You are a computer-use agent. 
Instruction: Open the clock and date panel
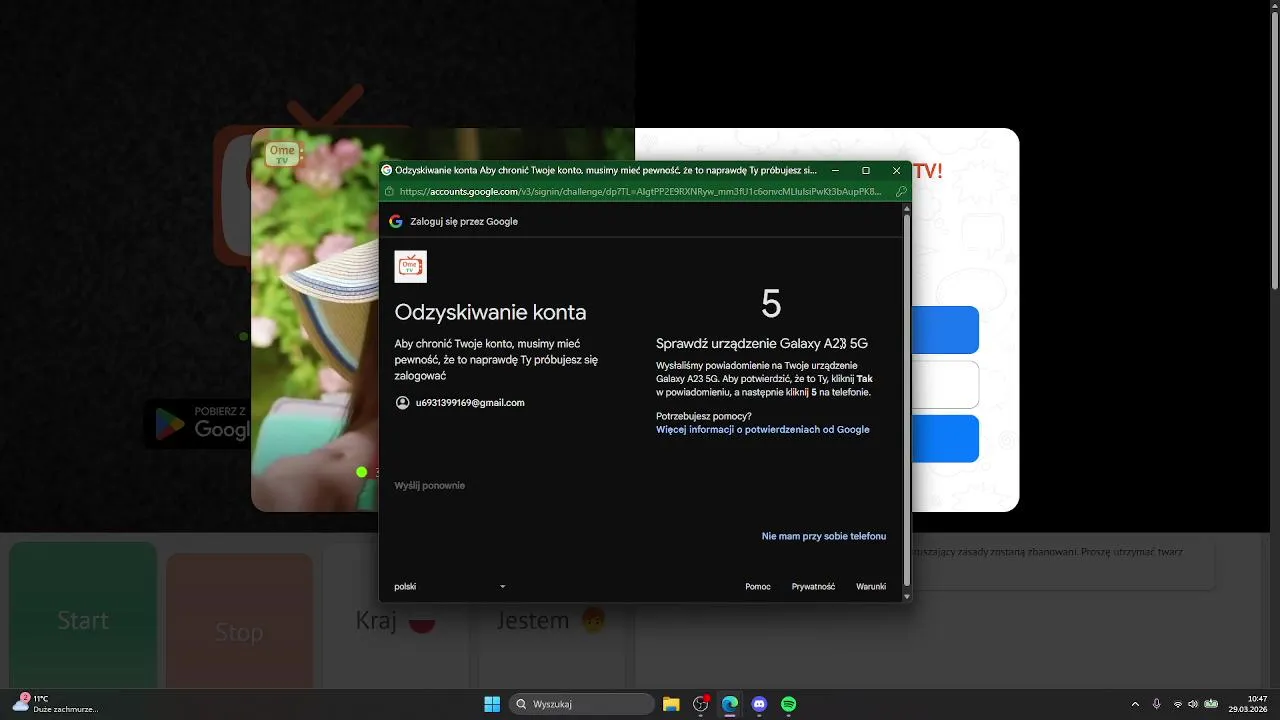[x=1250, y=704]
